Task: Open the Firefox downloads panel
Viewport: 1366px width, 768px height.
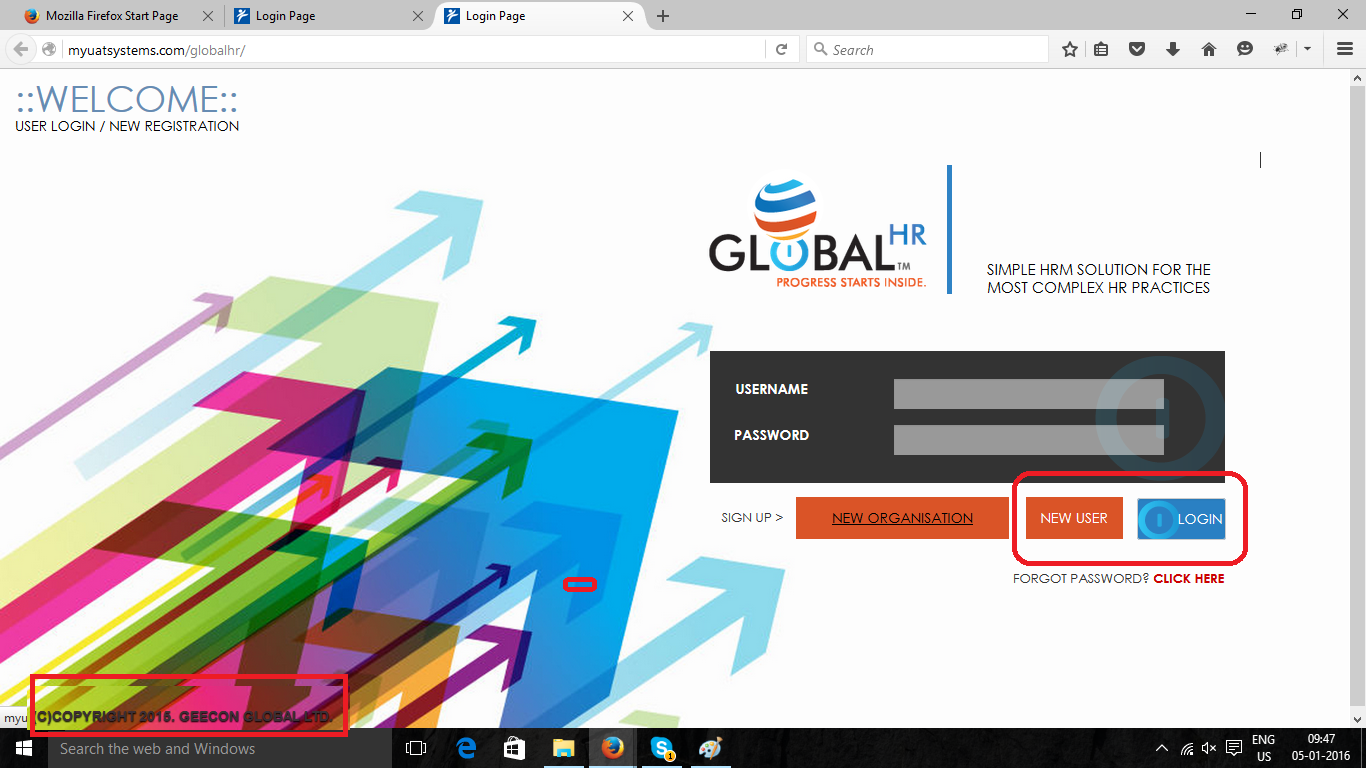Action: (x=1173, y=49)
